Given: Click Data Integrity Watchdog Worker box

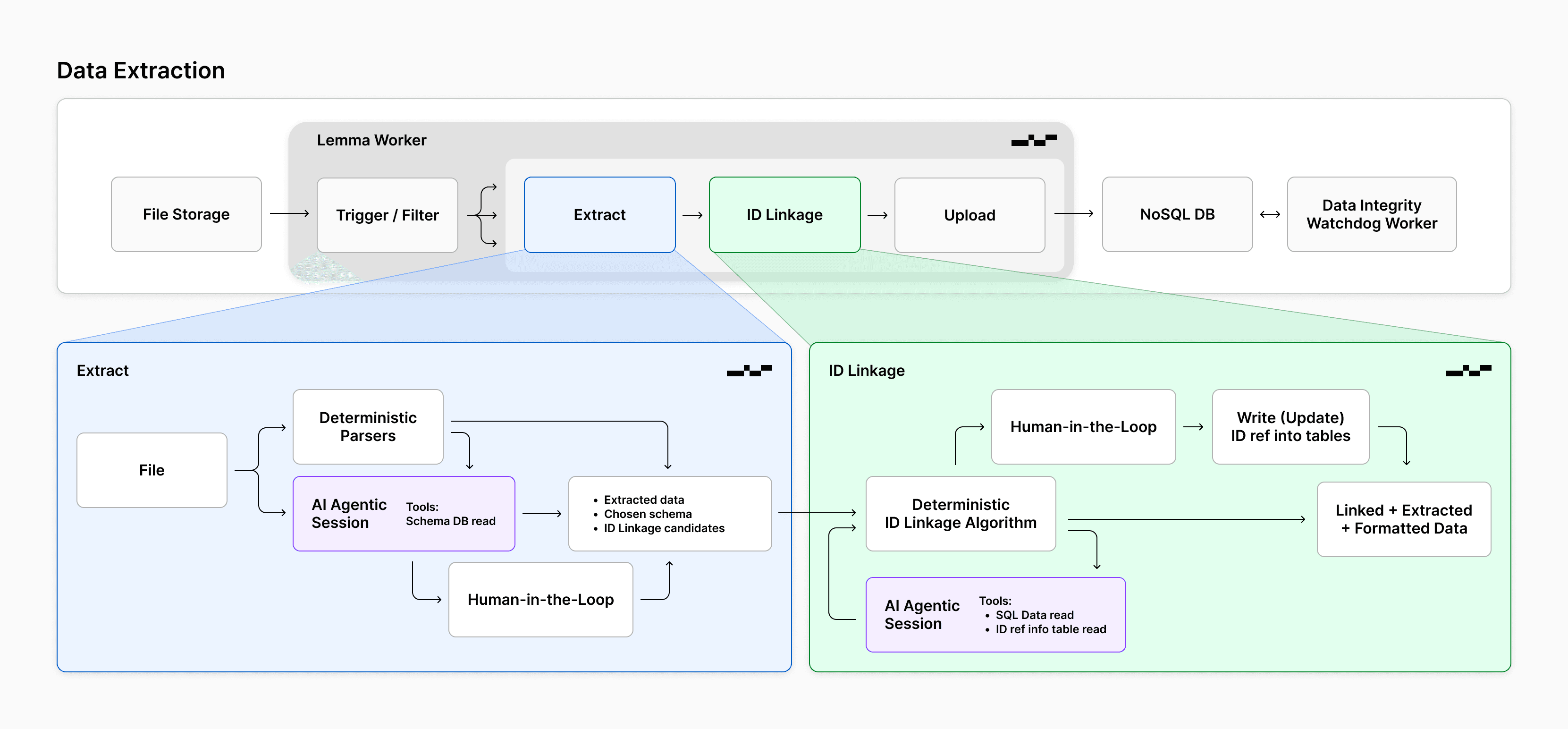Looking at the screenshot, I should pos(1372,214).
